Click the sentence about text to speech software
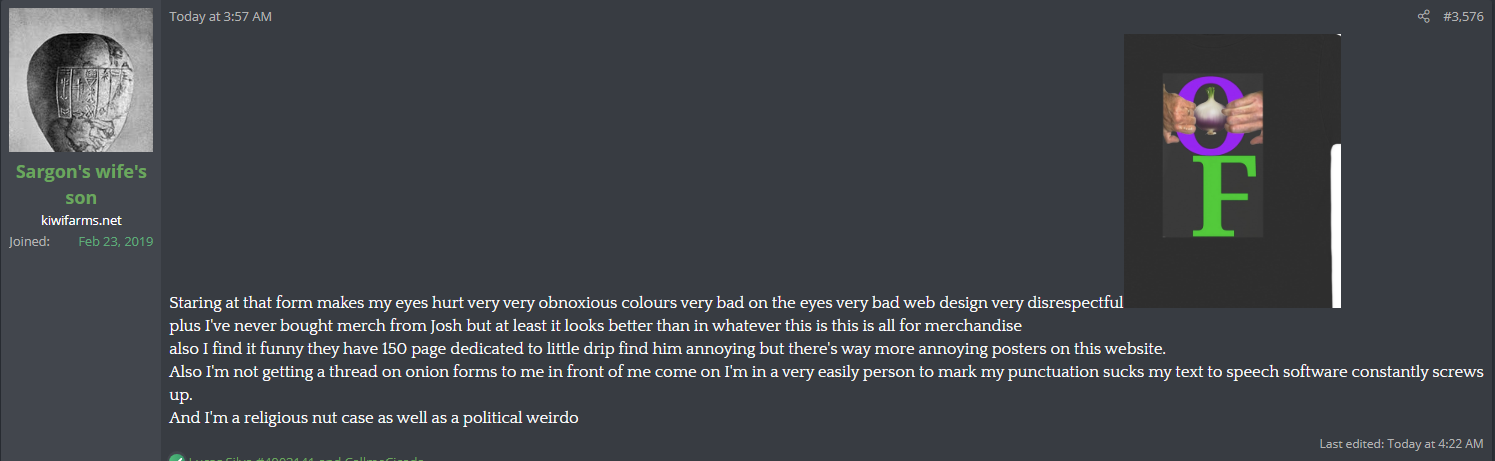This screenshot has width=1495, height=461. pyautogui.click(x=826, y=372)
